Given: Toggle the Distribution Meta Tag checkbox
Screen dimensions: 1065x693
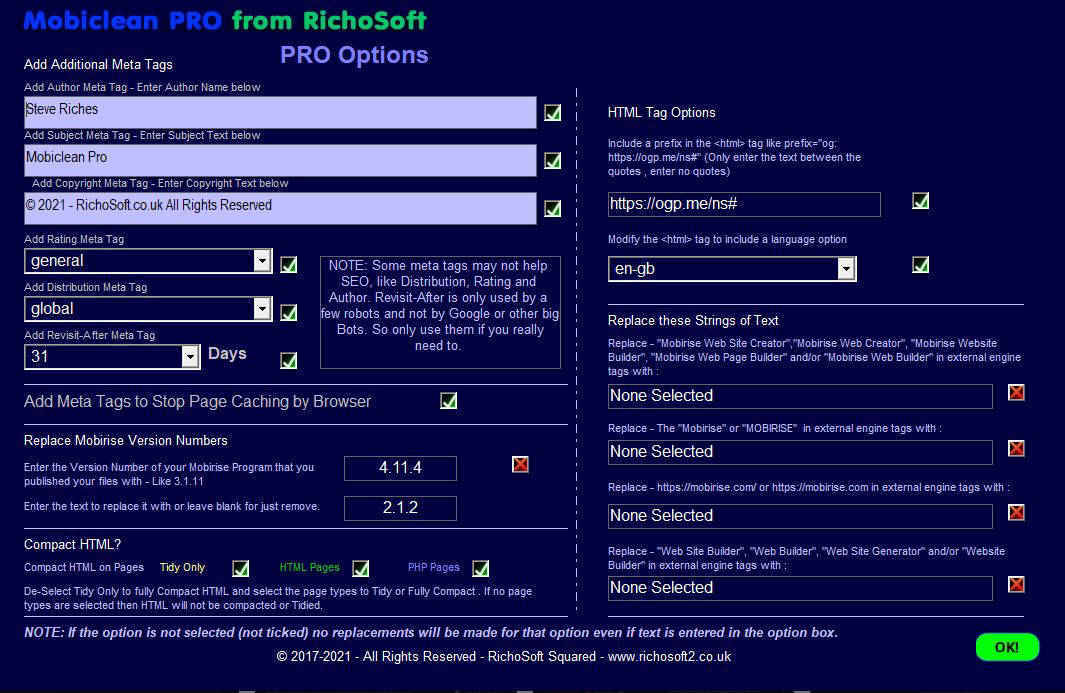Looking at the screenshot, I should (x=289, y=313).
